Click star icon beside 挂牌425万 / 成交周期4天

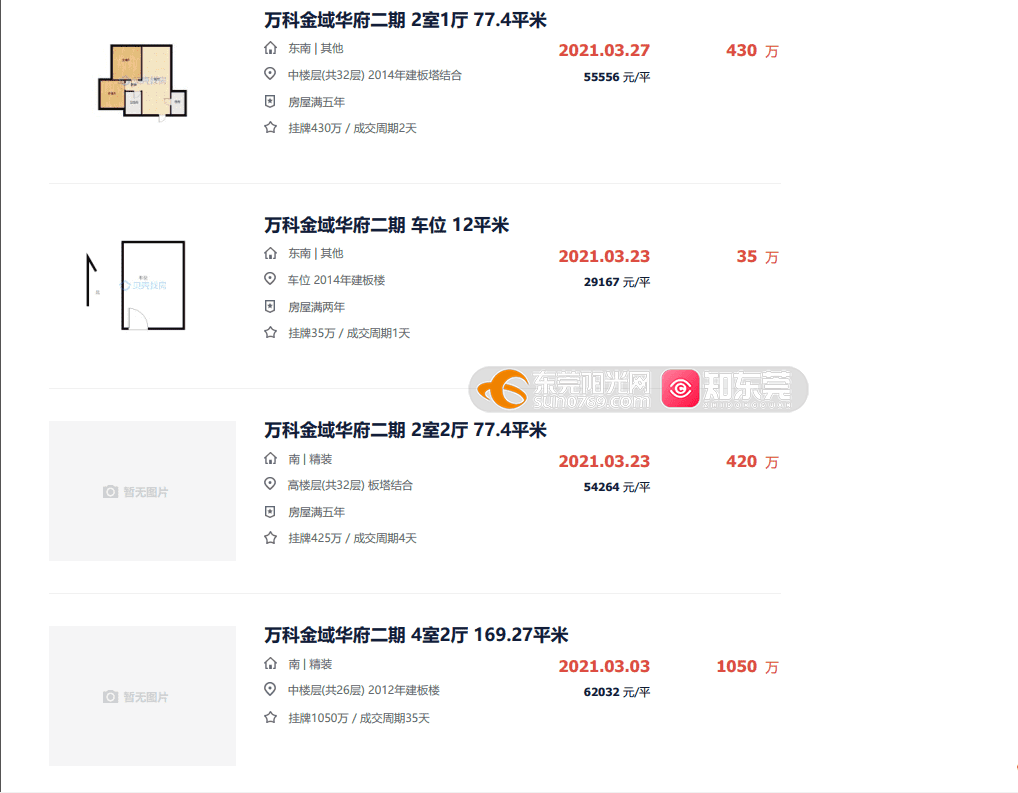click(271, 538)
